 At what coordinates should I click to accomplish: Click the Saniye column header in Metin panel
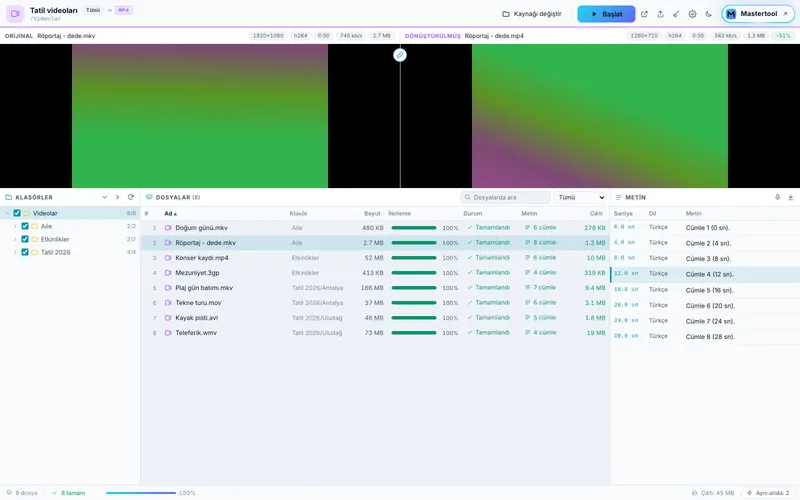623,213
